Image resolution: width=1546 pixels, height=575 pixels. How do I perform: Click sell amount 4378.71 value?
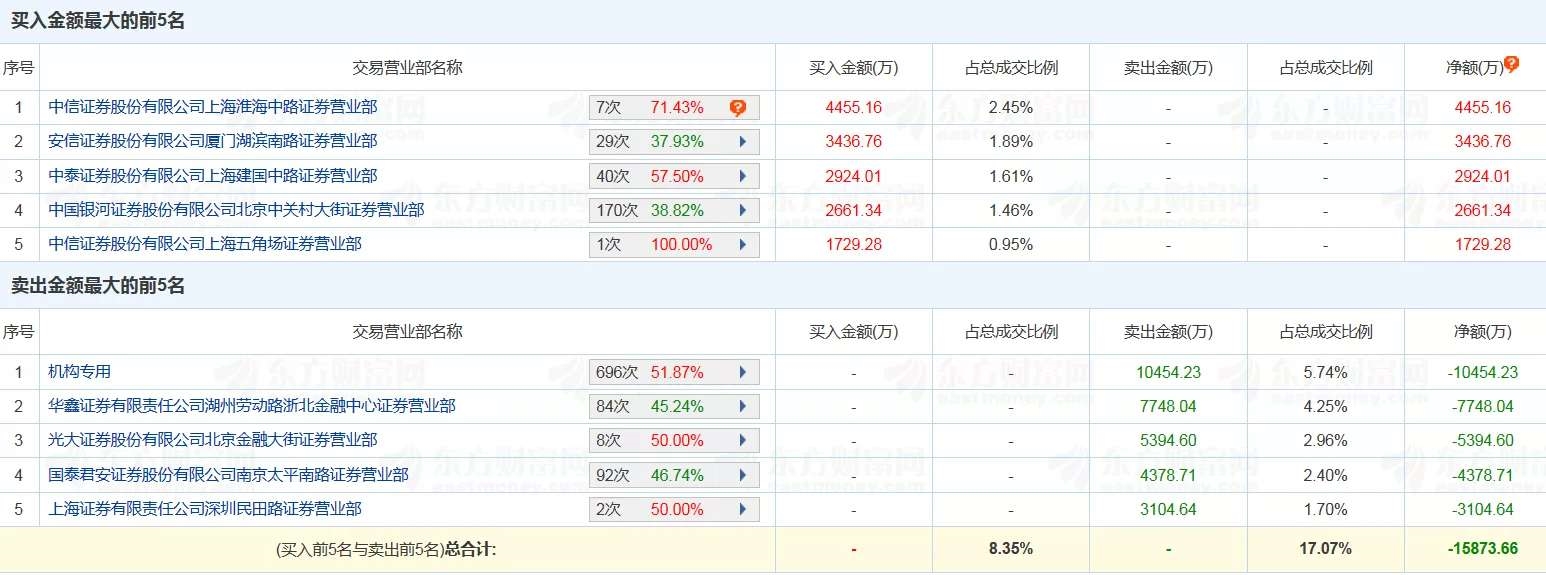click(x=1168, y=475)
